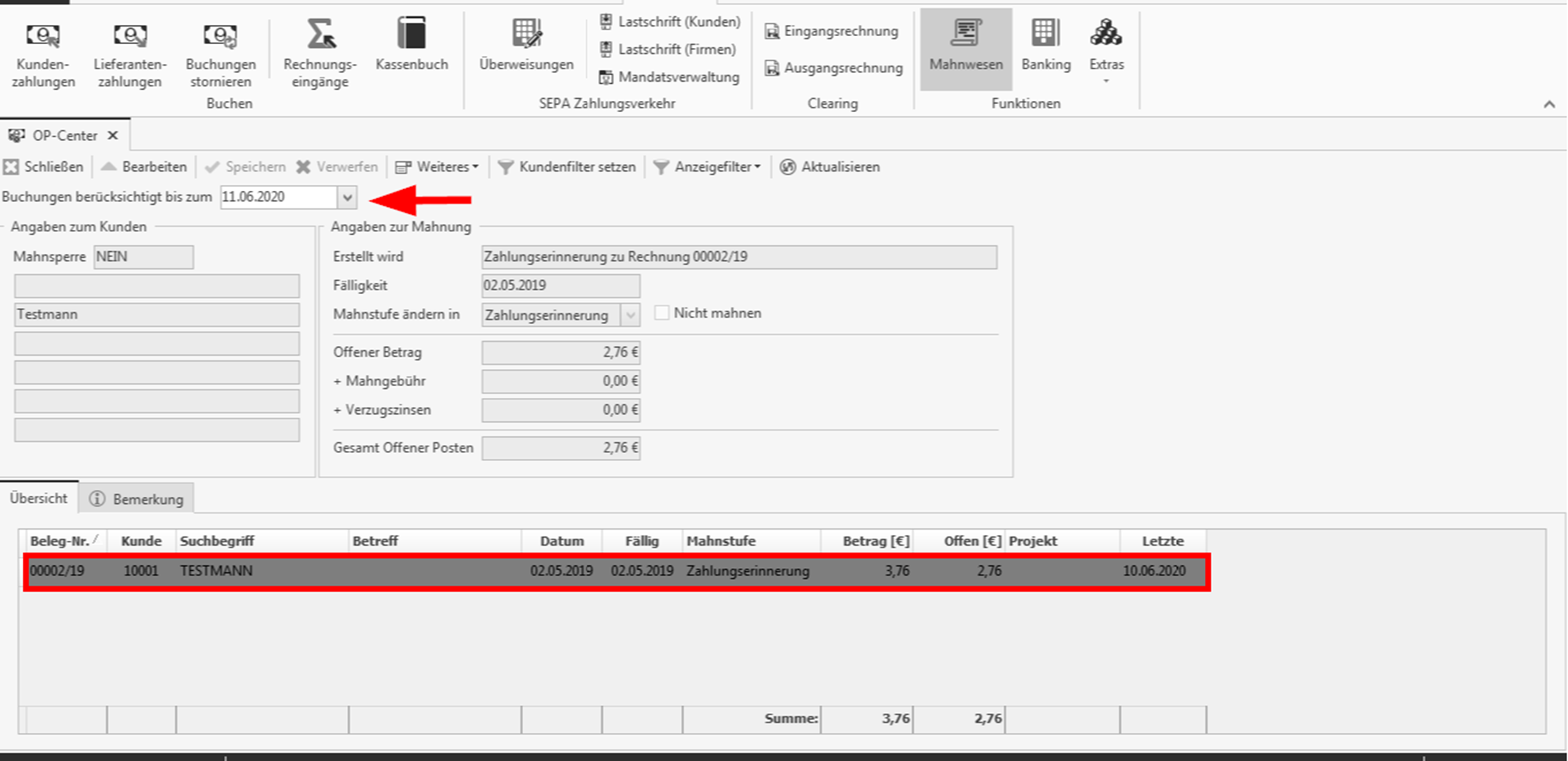1568x761 pixels.
Task: Open the Weiteres dropdown menu
Action: click(438, 167)
